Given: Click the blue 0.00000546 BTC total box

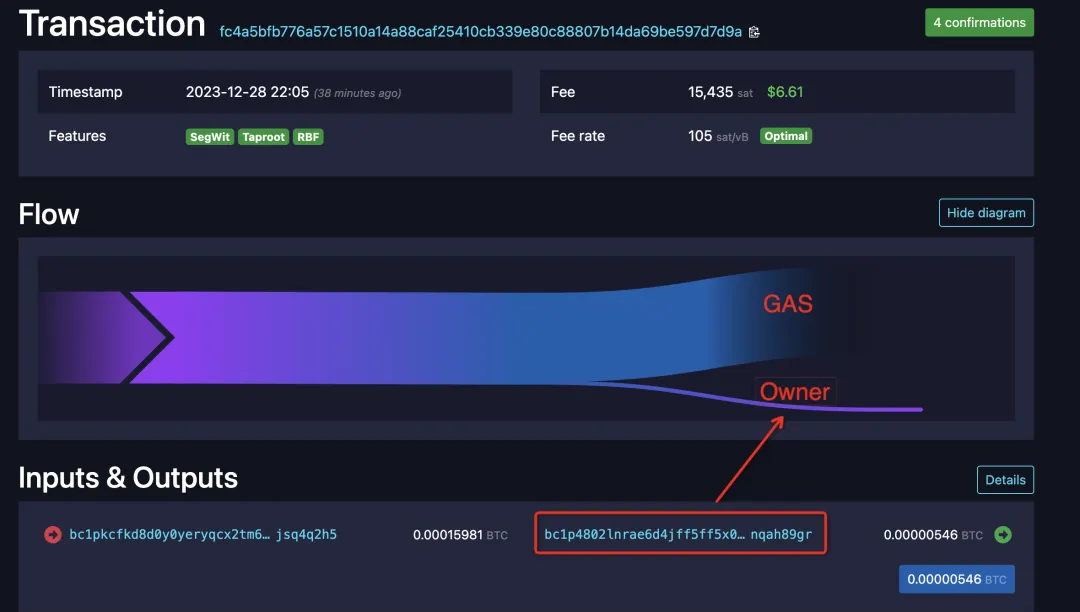Looking at the screenshot, I should (956, 579).
